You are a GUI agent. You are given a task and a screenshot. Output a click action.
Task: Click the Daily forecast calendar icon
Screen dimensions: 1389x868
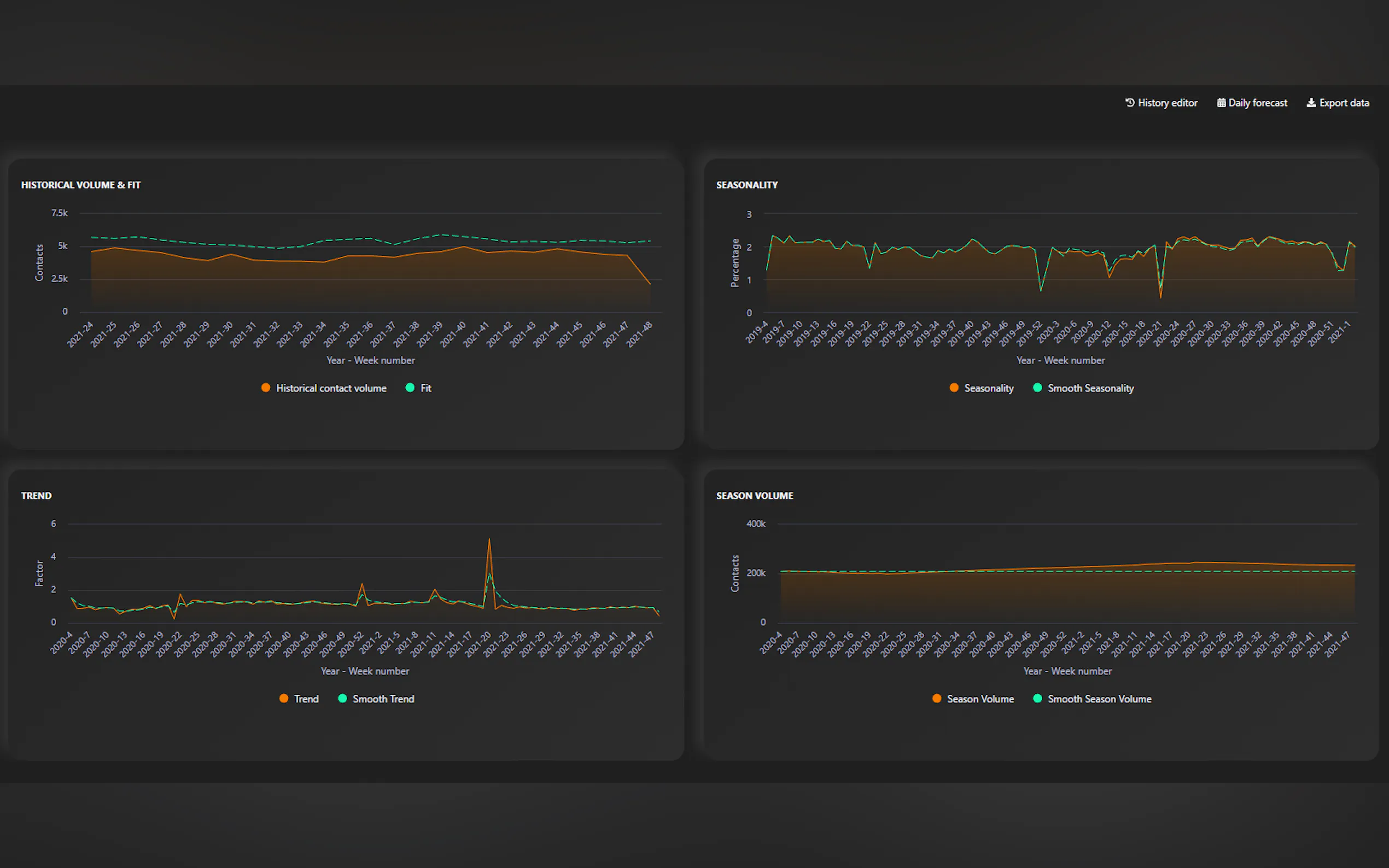1221,103
